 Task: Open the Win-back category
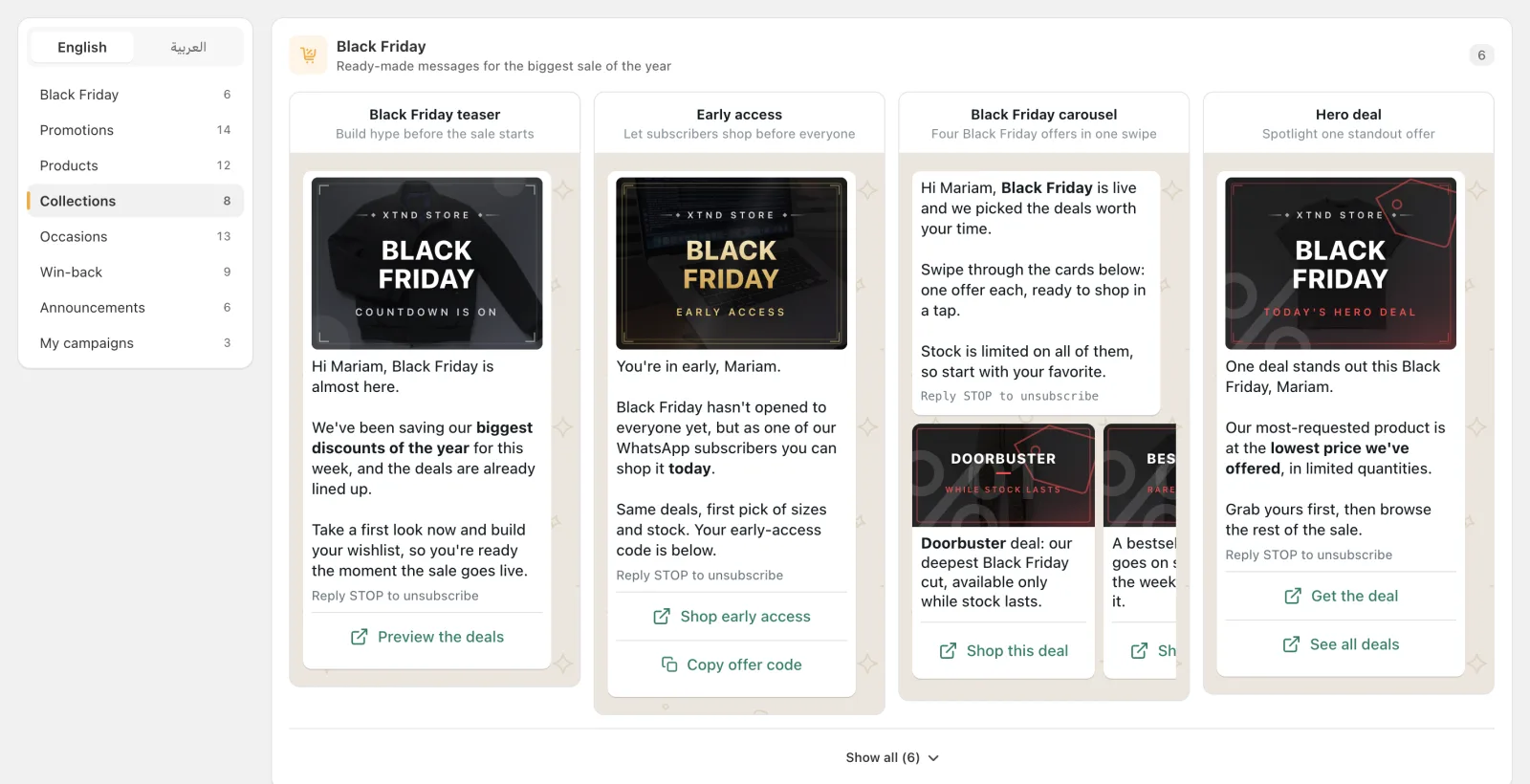pyautogui.click(x=135, y=272)
